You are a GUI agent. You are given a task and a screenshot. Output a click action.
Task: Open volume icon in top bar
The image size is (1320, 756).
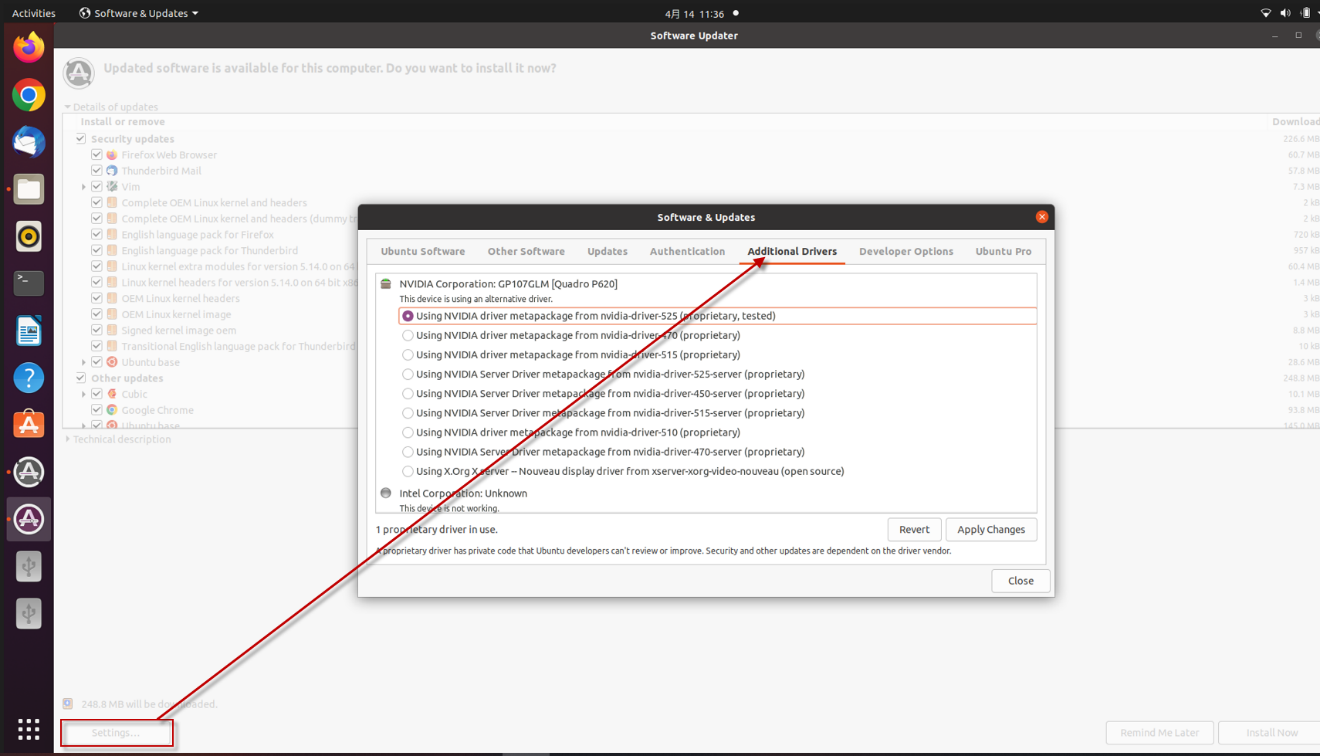pos(1284,13)
